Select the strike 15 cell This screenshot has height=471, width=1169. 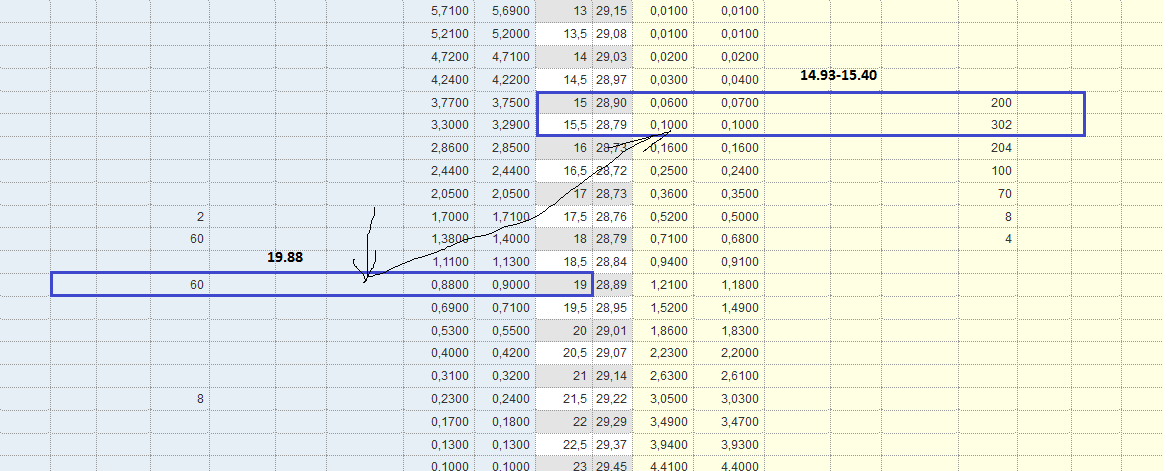pyautogui.click(x=565, y=103)
